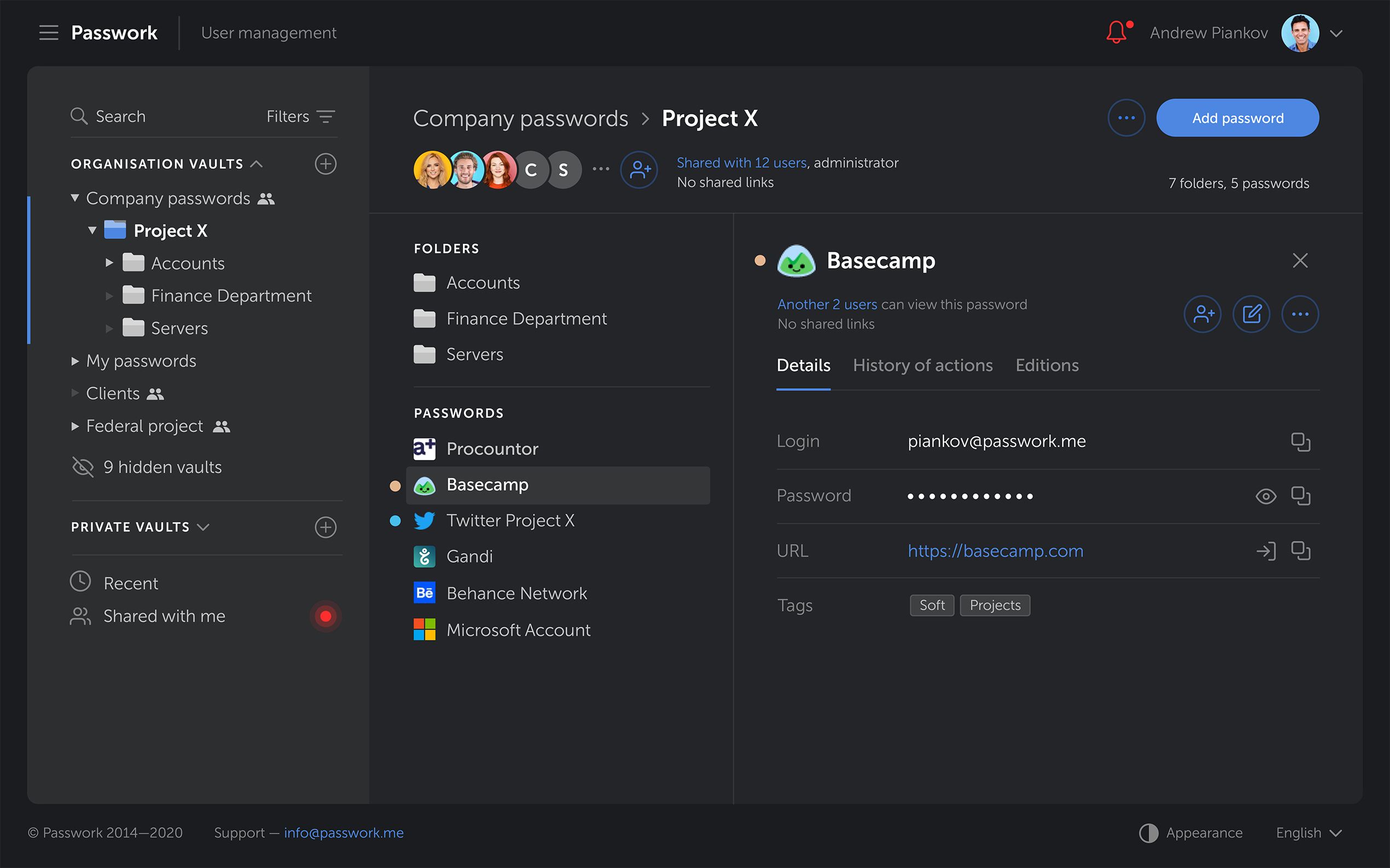Collapse the Organisation Vaults section
Viewport: 1390px width, 868px height.
257,164
